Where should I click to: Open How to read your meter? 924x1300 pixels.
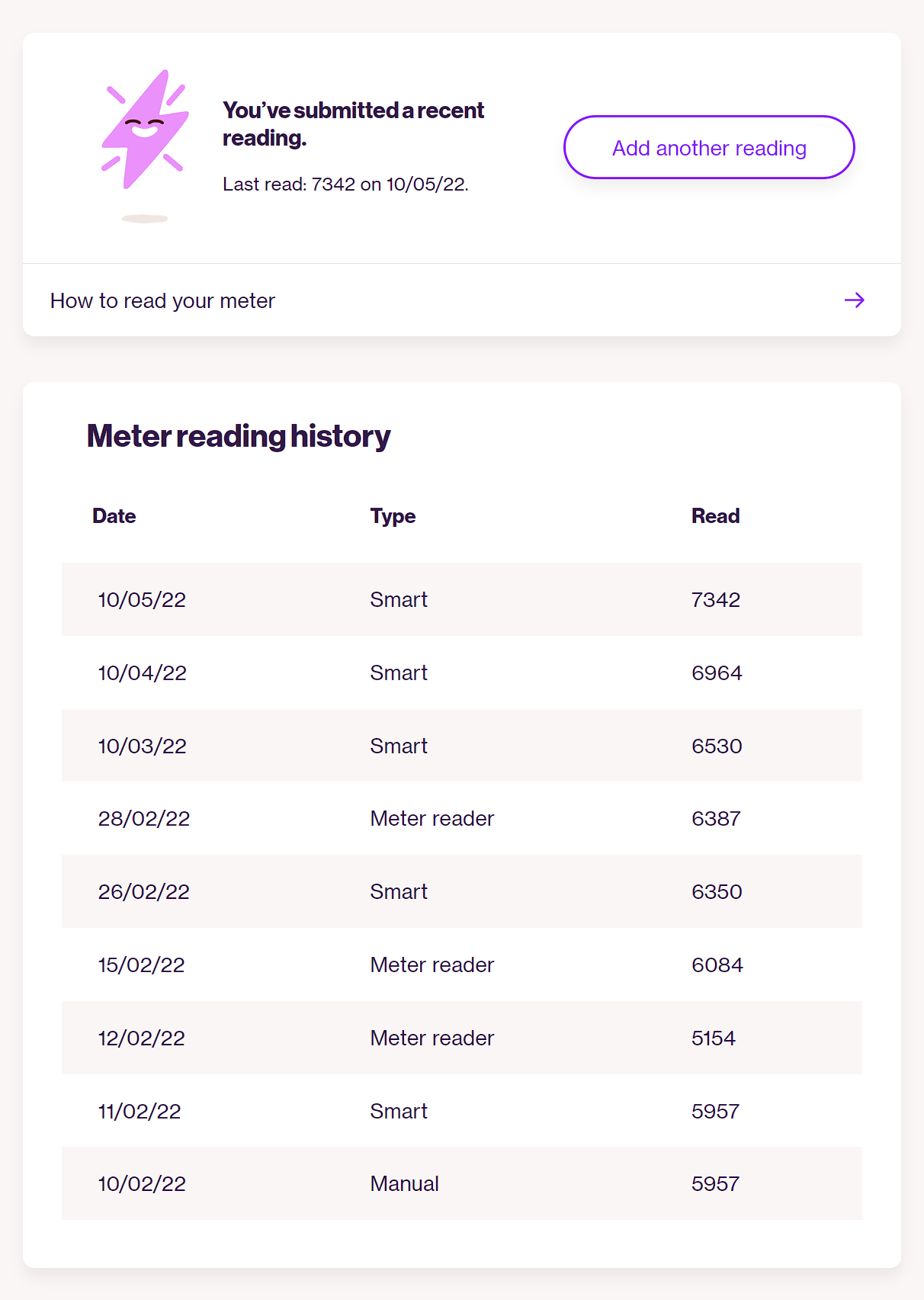462,300
